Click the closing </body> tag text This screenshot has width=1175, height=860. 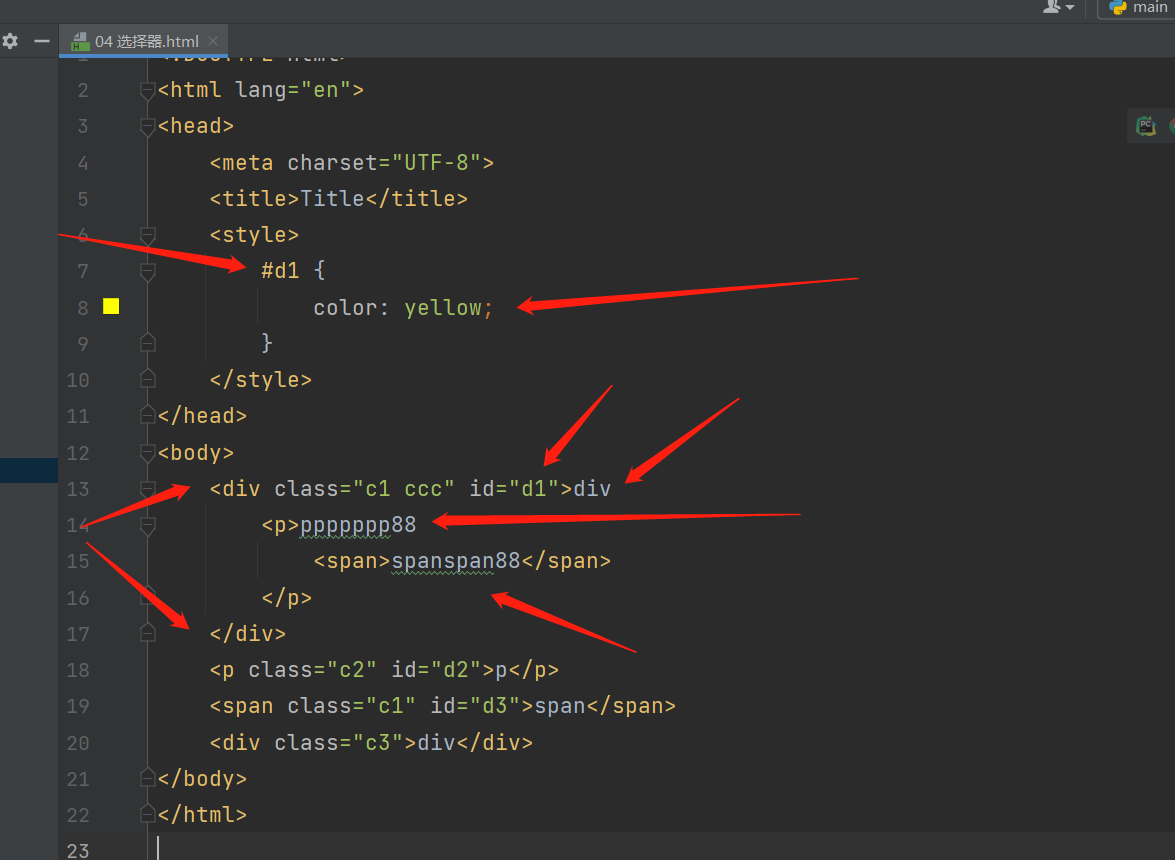click(202, 778)
